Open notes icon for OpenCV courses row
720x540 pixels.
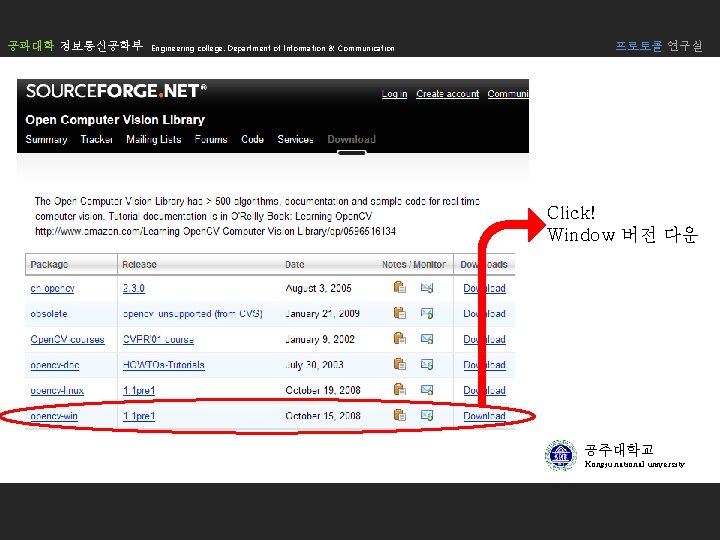399,339
